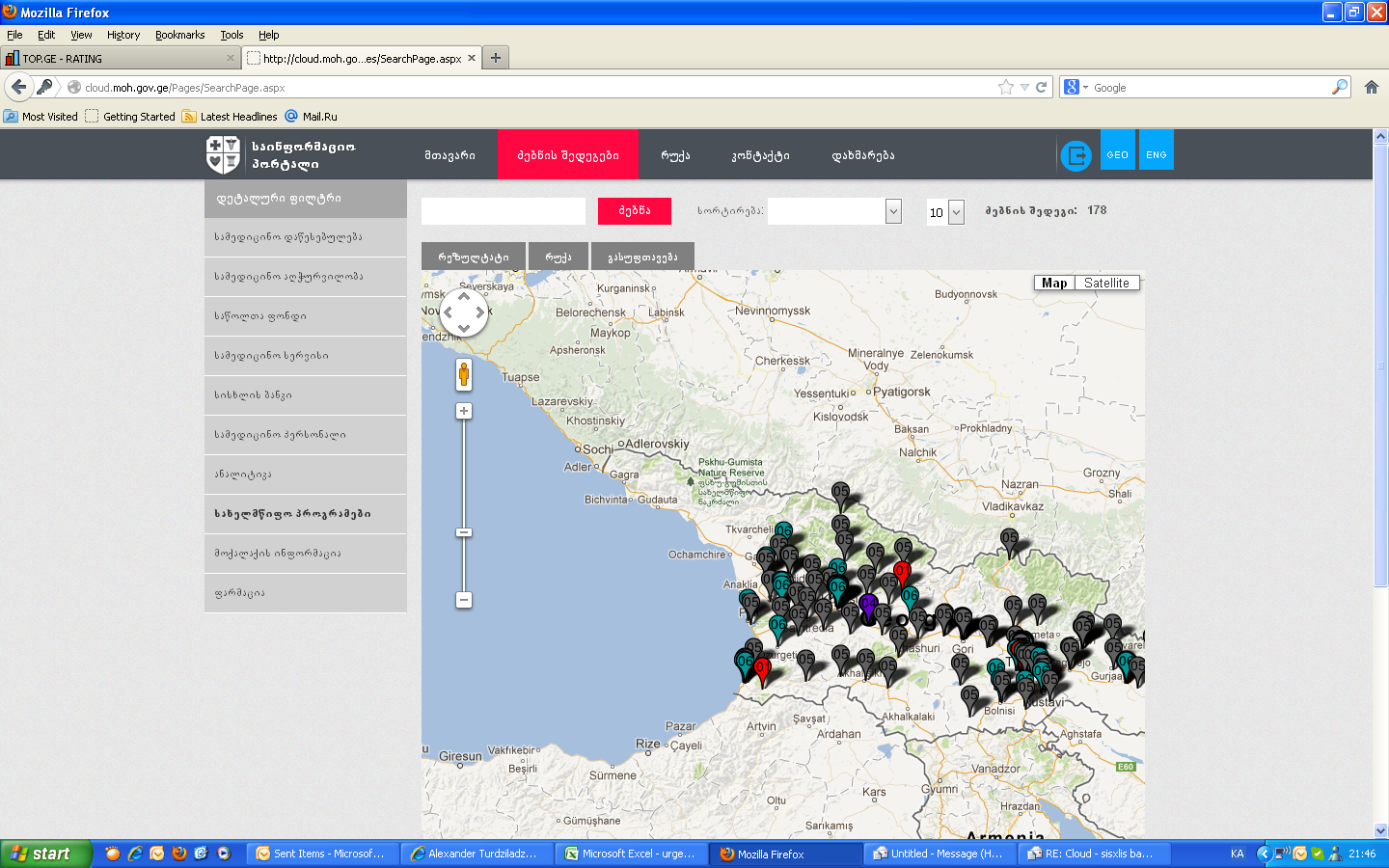Click the search text input field
1389x868 pixels.
[504, 211]
